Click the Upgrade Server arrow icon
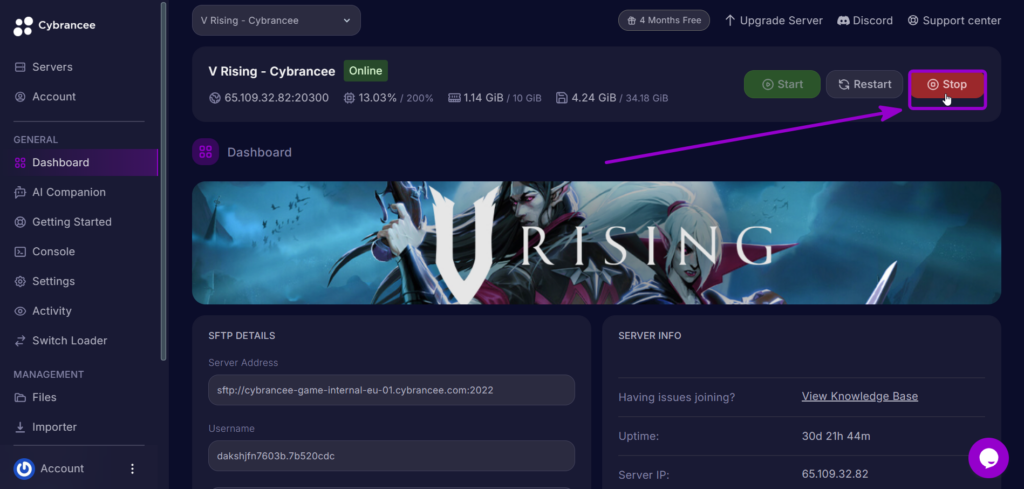 (730, 20)
